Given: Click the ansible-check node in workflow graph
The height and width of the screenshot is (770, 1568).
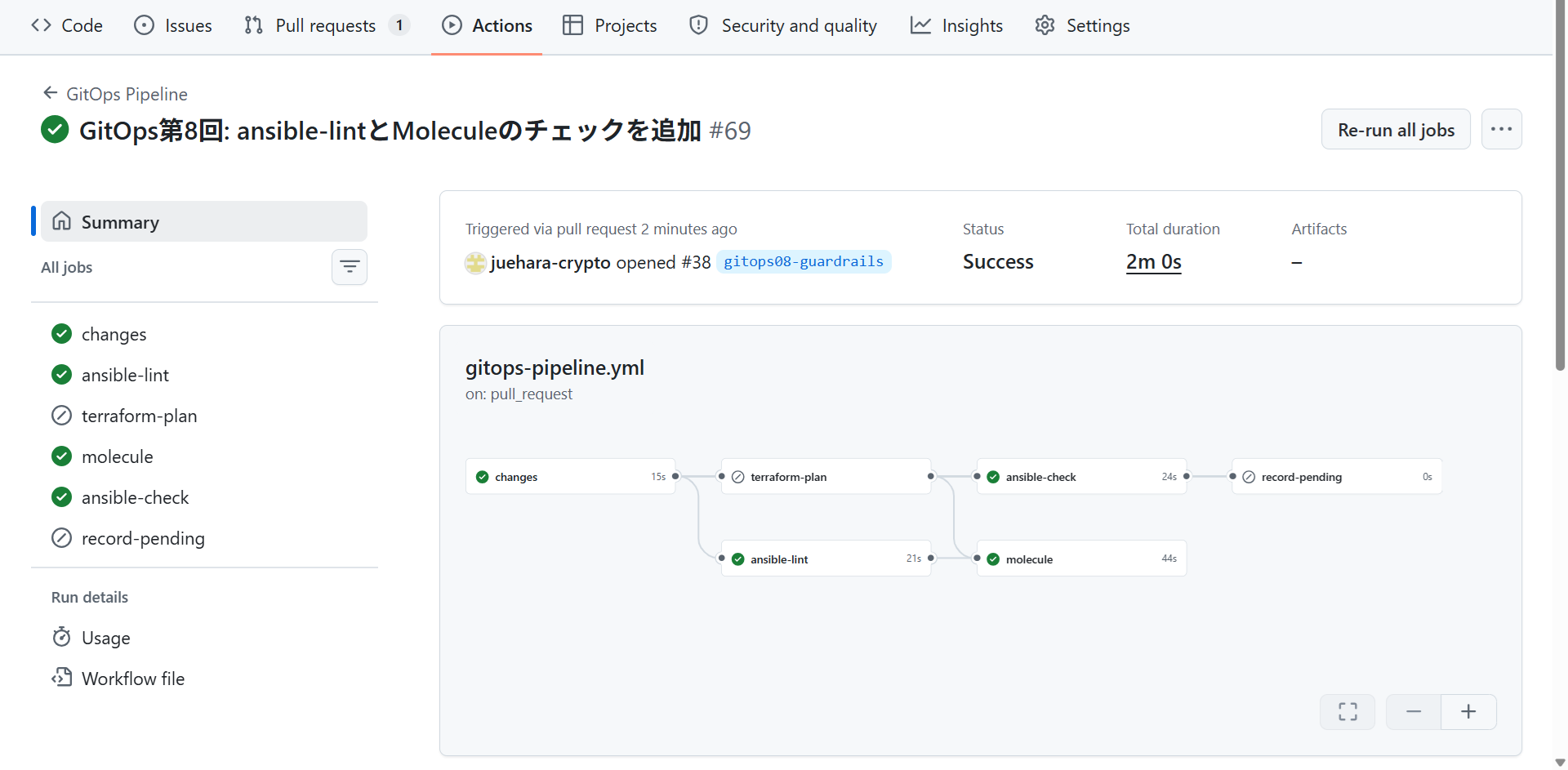Looking at the screenshot, I should pos(1081,477).
